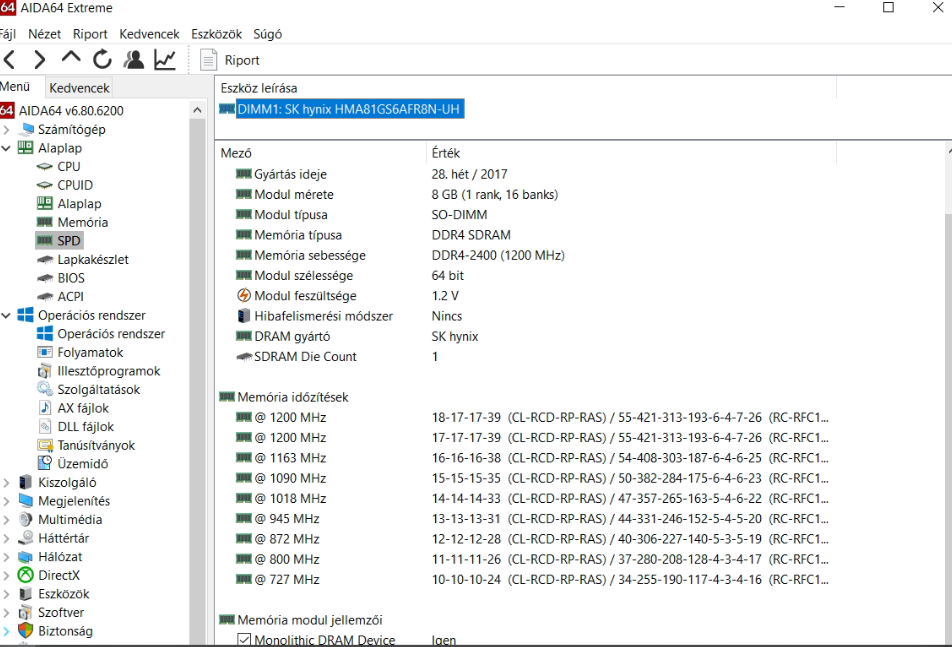Collapse the Alaplap tree node
The width and height of the screenshot is (952, 647).
(x=7, y=148)
